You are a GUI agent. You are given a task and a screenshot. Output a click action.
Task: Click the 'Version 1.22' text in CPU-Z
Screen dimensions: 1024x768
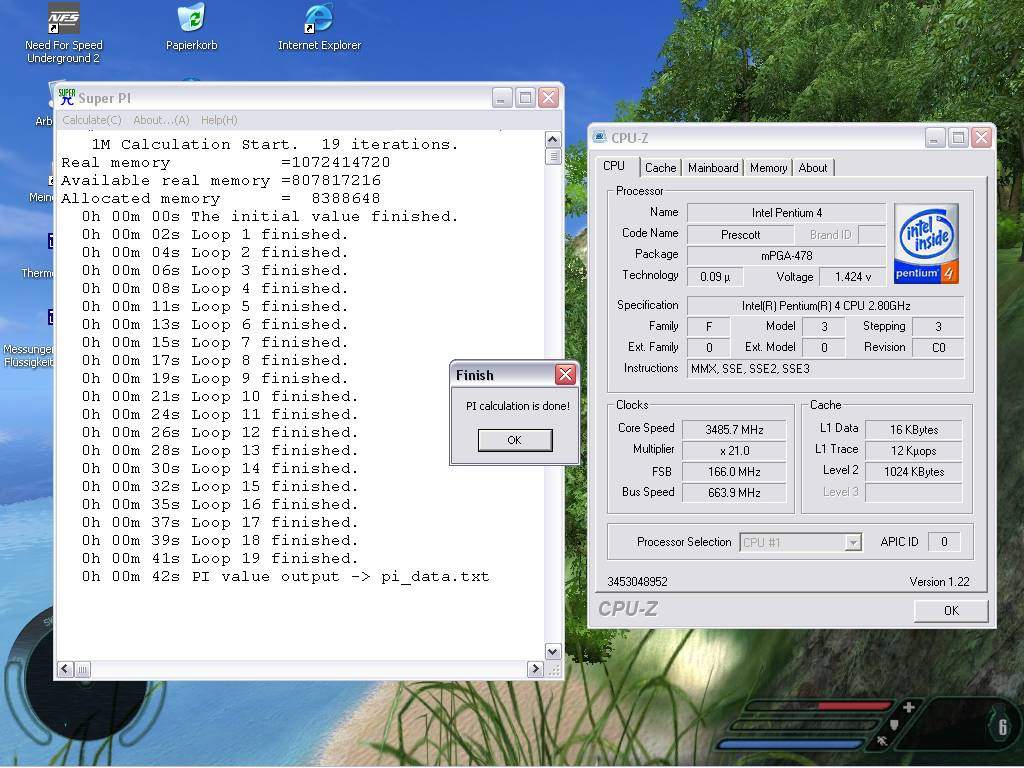click(939, 582)
